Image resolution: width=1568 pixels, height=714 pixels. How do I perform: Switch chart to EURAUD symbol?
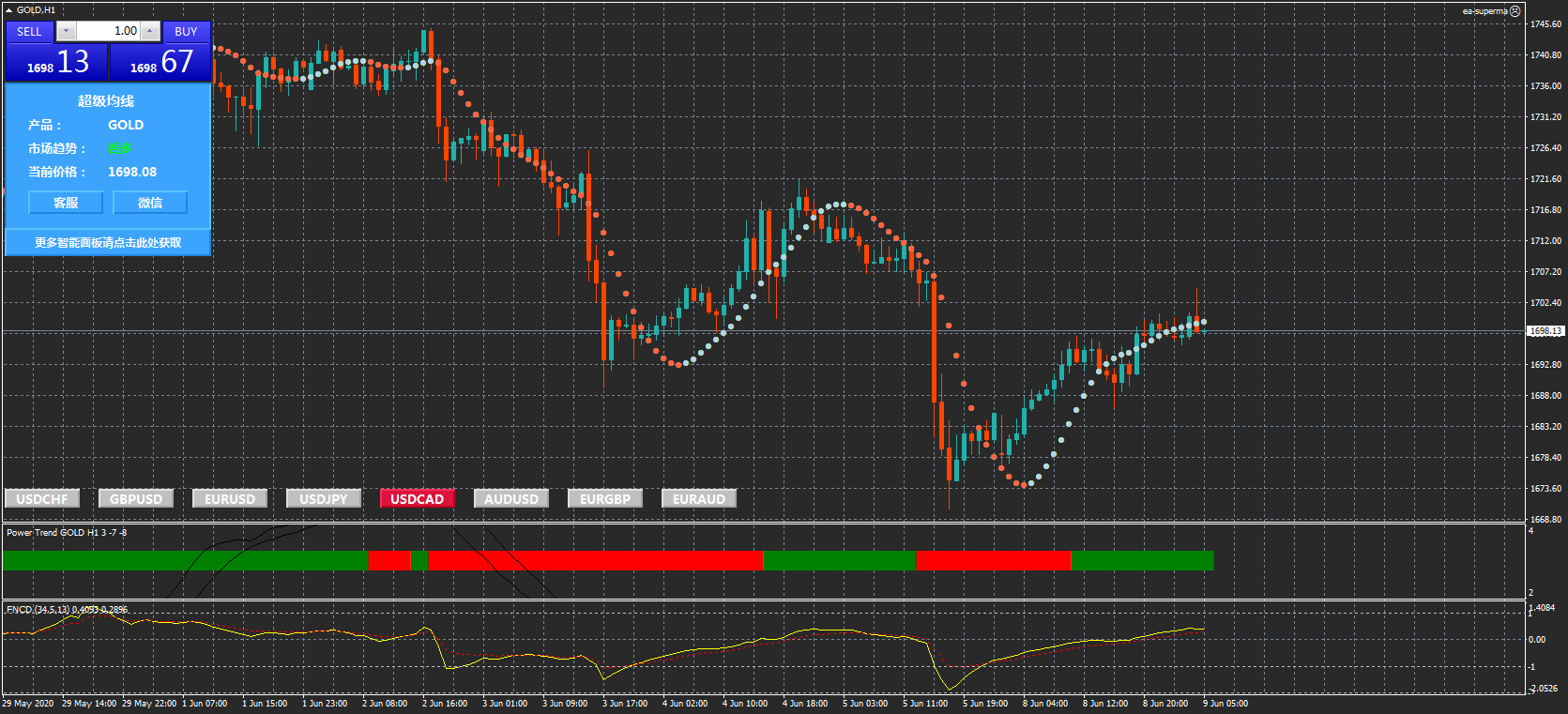(699, 499)
